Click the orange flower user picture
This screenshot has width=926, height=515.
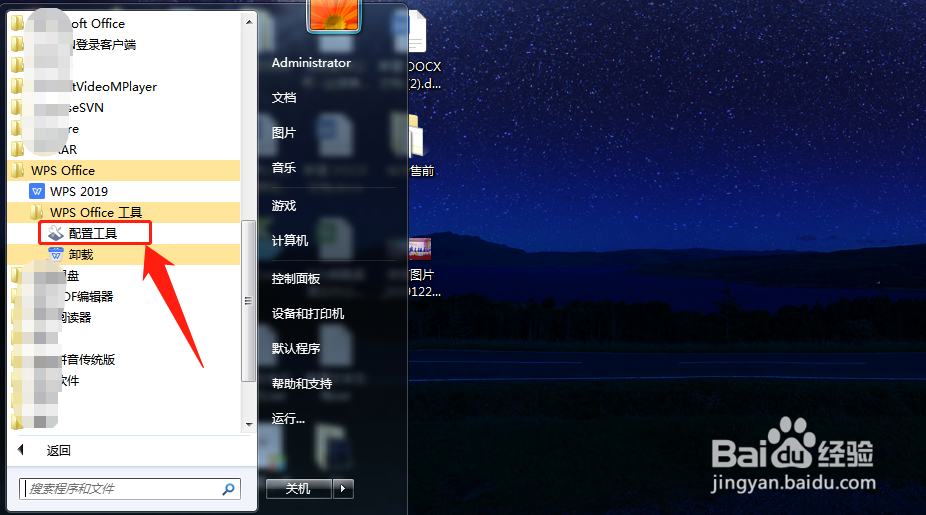click(334, 16)
